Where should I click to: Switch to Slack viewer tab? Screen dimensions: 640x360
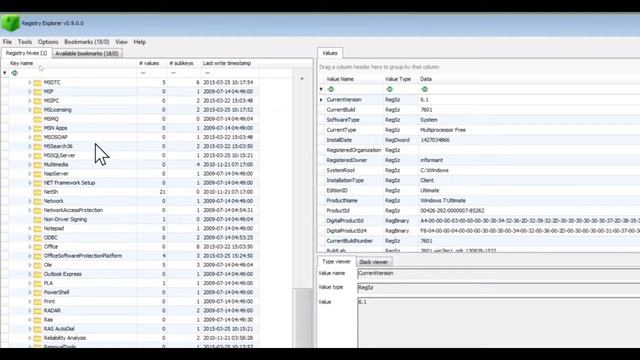[x=373, y=262]
